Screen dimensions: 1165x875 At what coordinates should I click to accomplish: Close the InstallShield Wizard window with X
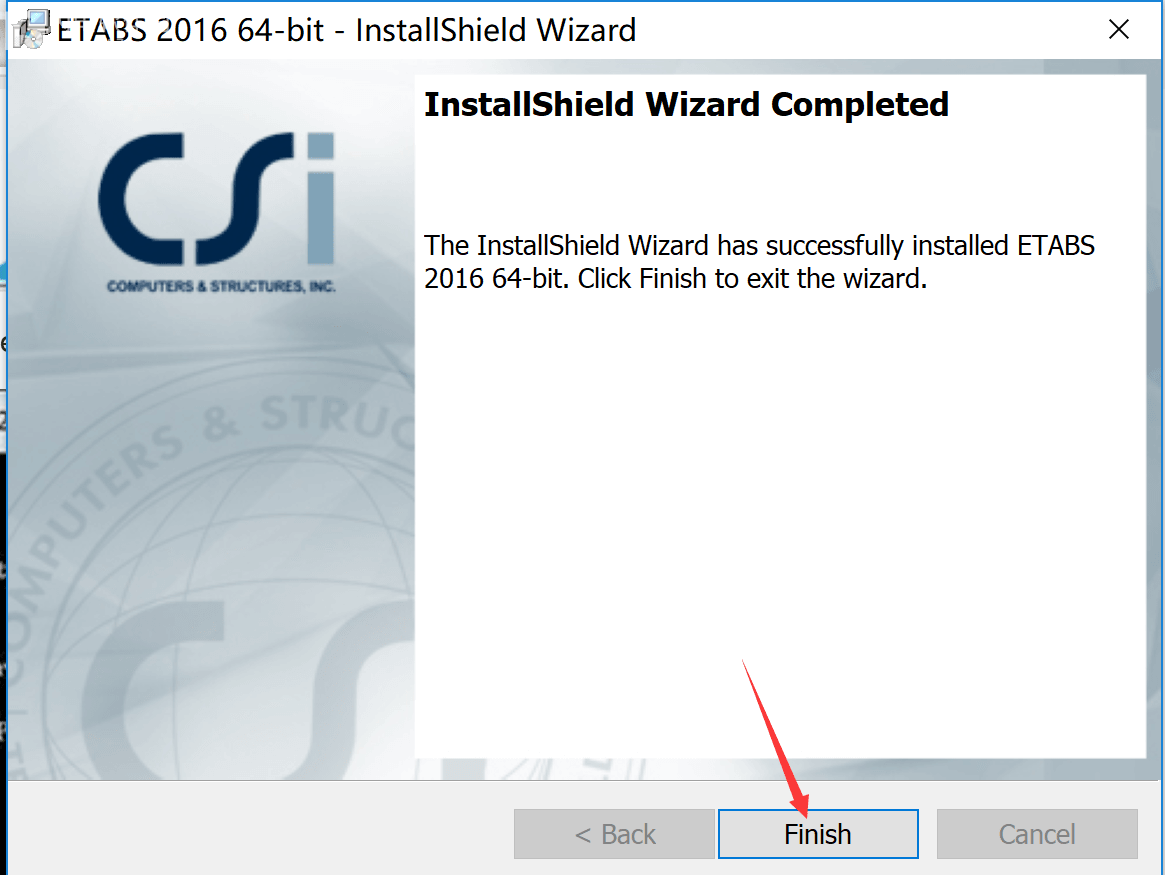[x=1118, y=30]
